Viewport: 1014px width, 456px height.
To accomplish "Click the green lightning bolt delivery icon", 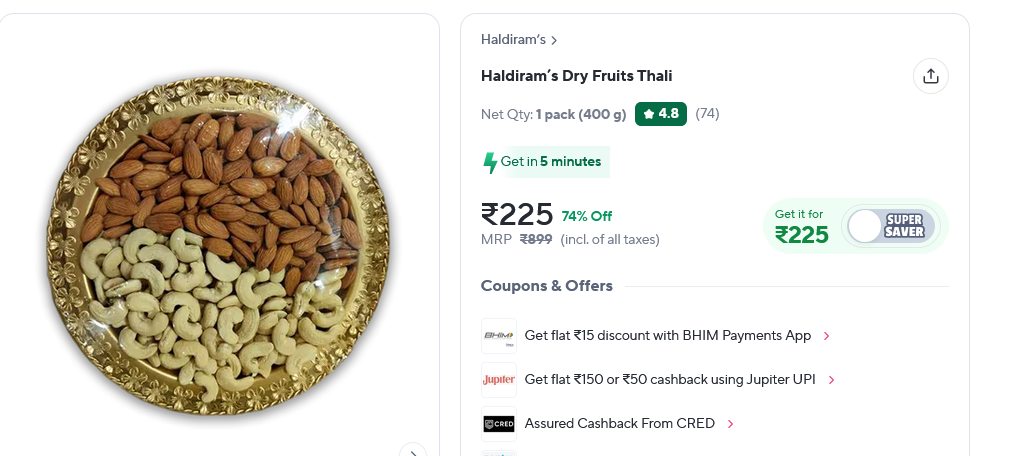I will pyautogui.click(x=490, y=162).
